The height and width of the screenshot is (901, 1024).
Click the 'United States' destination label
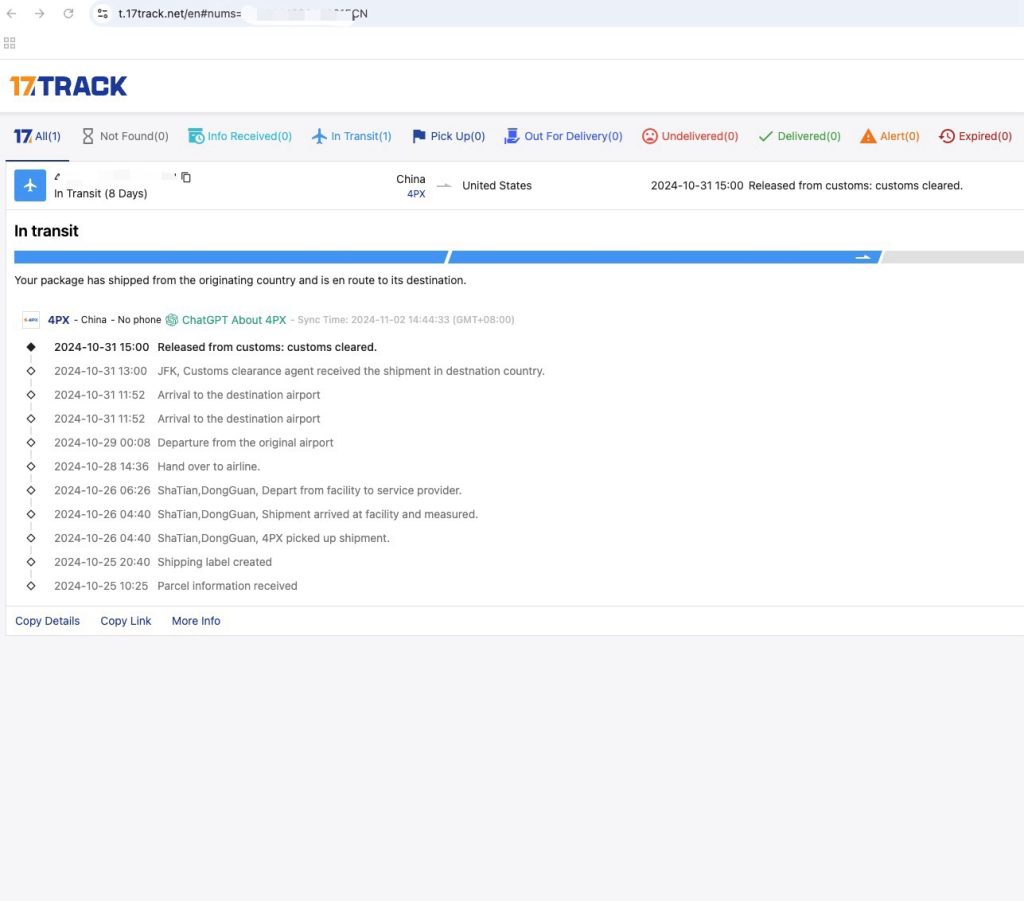click(497, 185)
